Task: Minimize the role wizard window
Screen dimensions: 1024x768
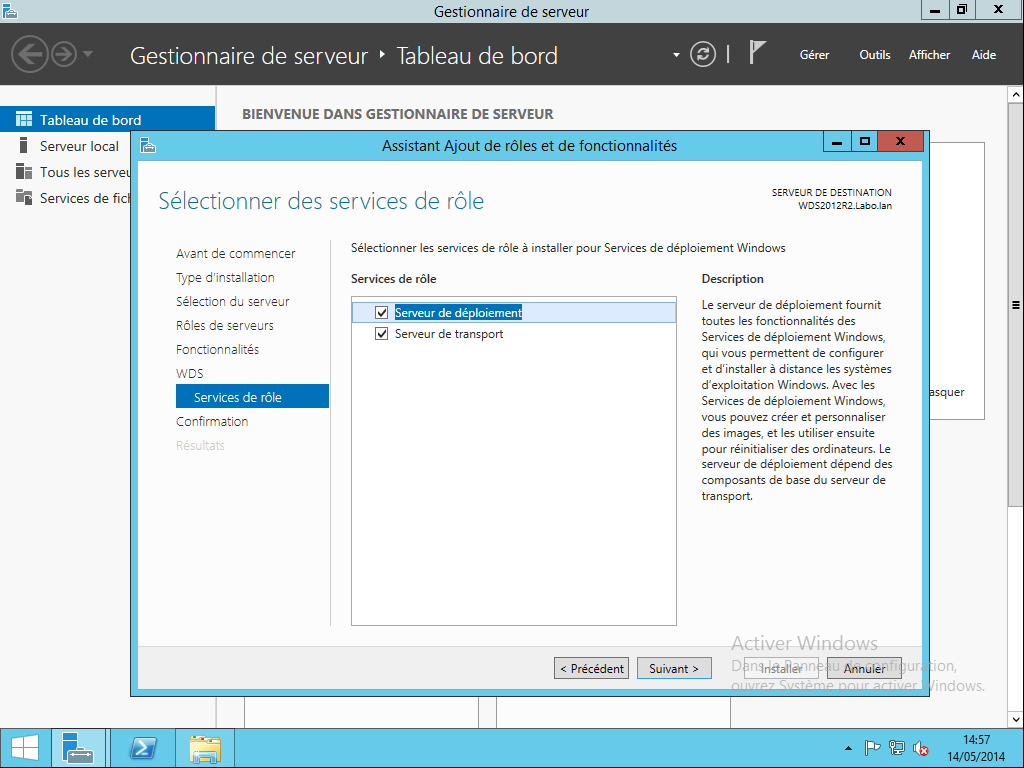Action: tap(837, 141)
